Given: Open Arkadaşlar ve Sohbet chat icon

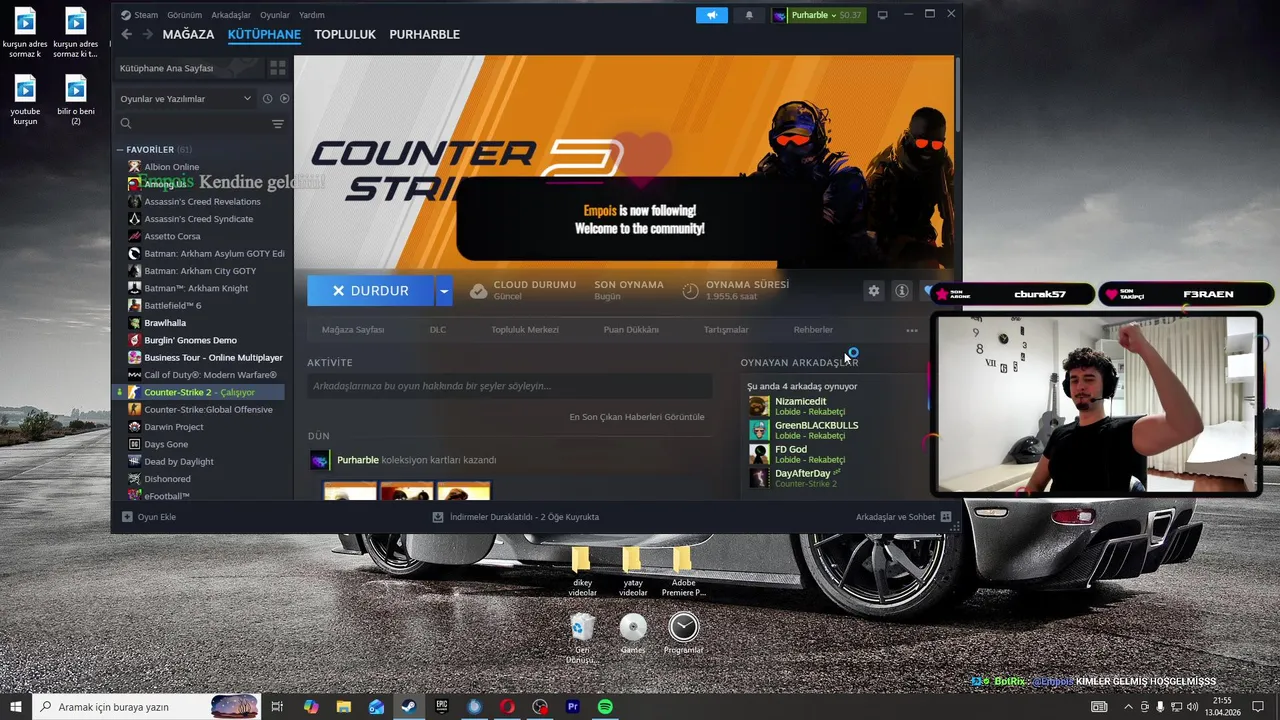Looking at the screenshot, I should pos(946,517).
